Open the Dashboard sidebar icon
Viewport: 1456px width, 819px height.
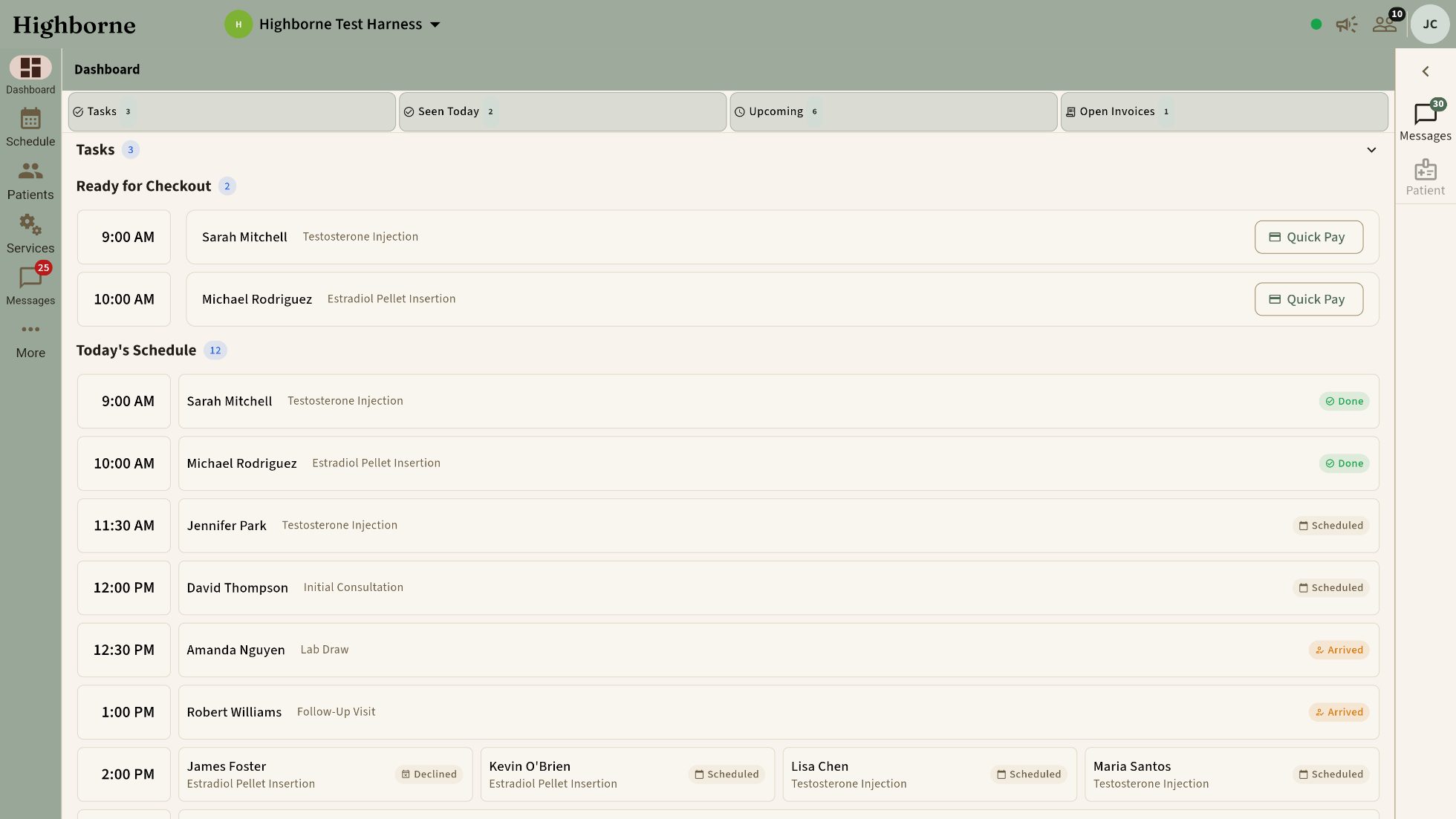(x=30, y=68)
